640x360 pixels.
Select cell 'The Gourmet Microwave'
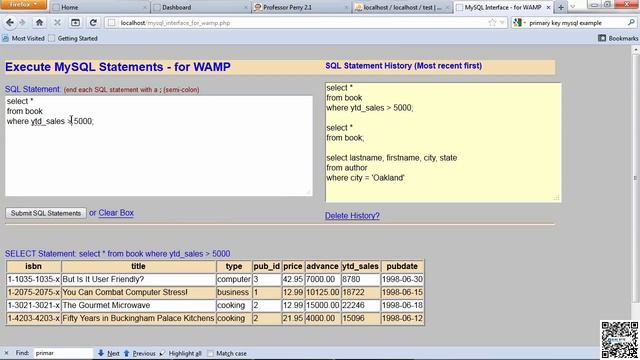138,305
